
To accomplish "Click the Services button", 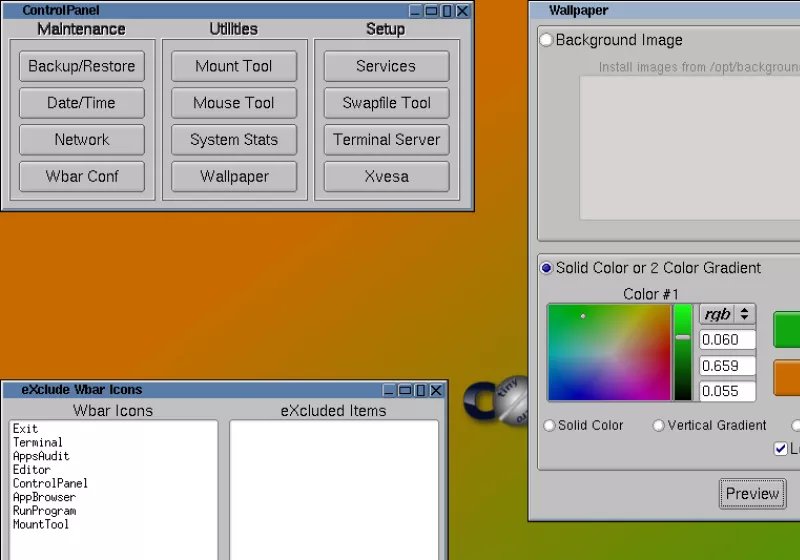I will 386,66.
